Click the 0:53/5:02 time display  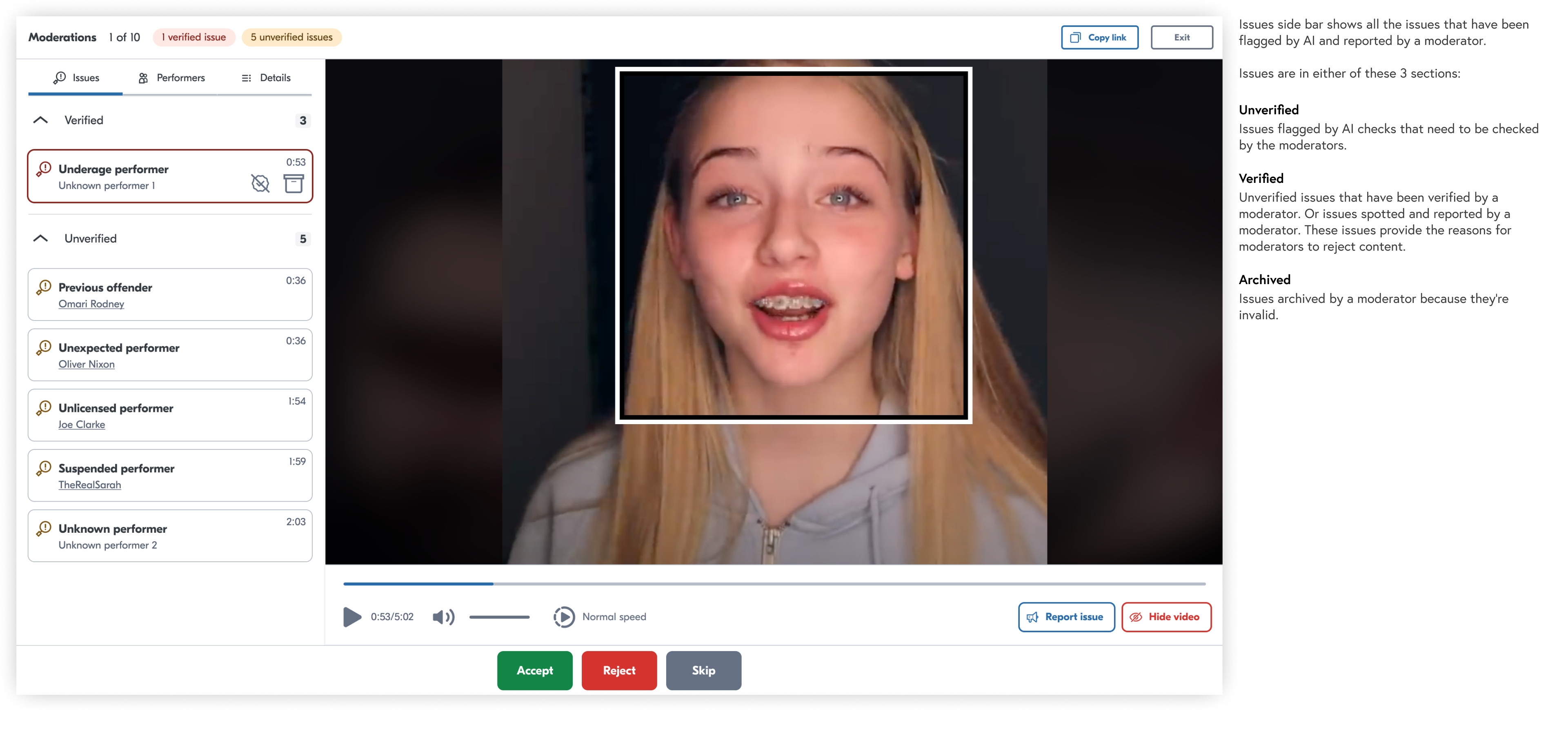pos(392,616)
